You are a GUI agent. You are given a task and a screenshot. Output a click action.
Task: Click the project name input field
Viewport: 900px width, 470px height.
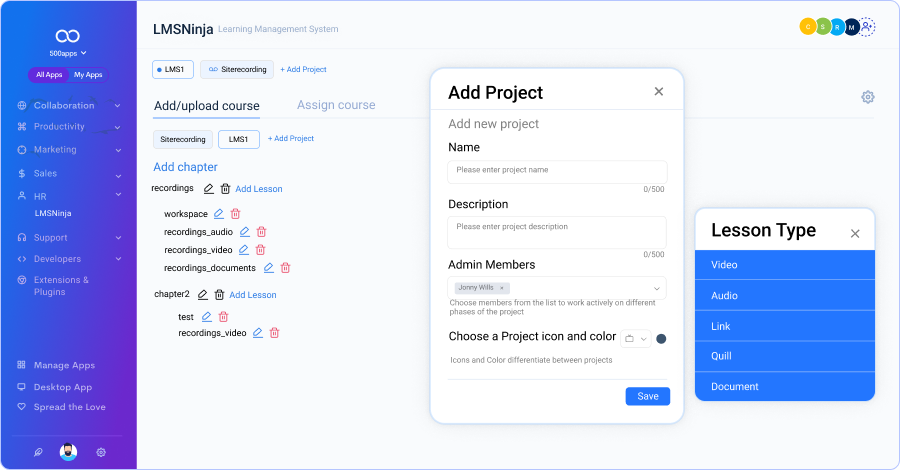tap(556, 171)
